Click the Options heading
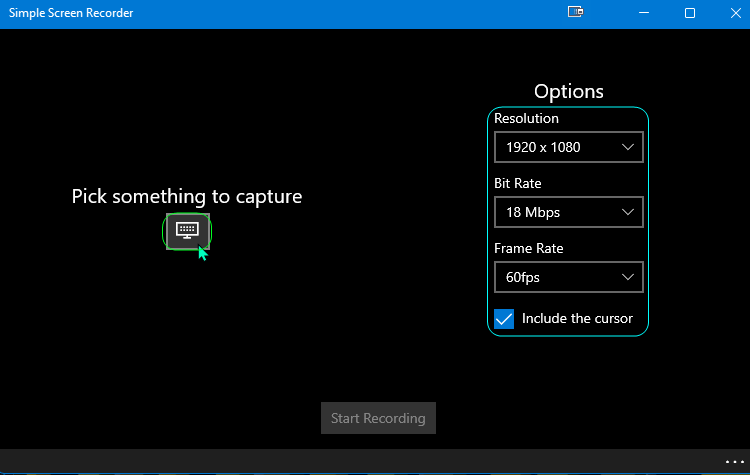 (569, 91)
